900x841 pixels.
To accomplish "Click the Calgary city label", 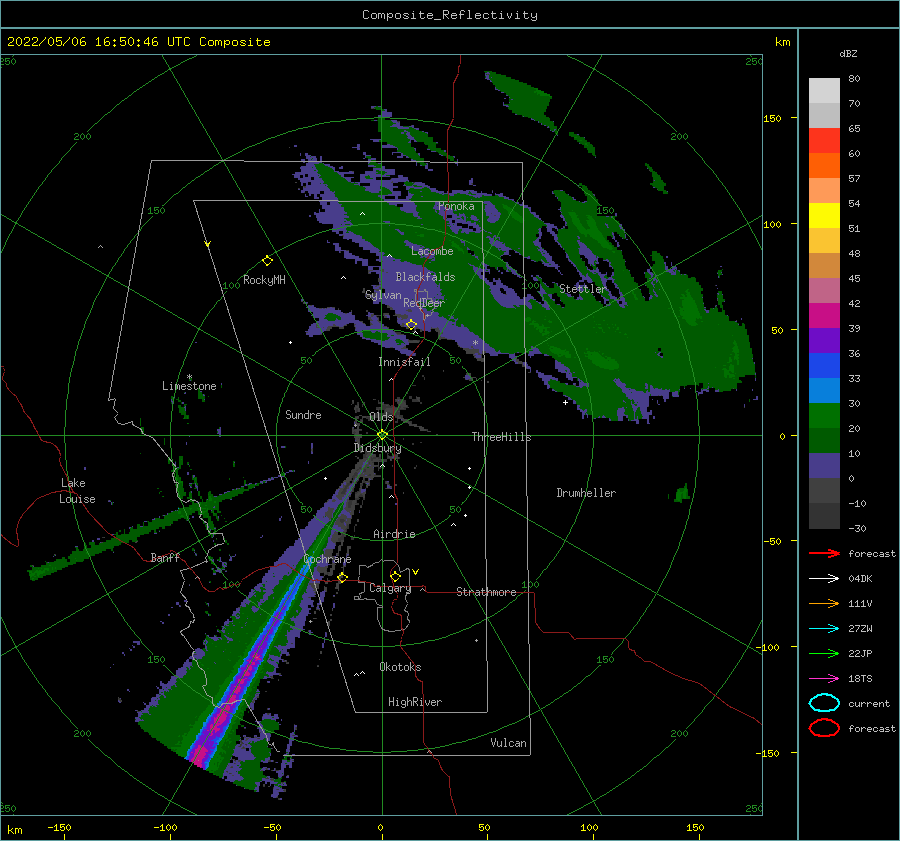I will click(x=390, y=588).
